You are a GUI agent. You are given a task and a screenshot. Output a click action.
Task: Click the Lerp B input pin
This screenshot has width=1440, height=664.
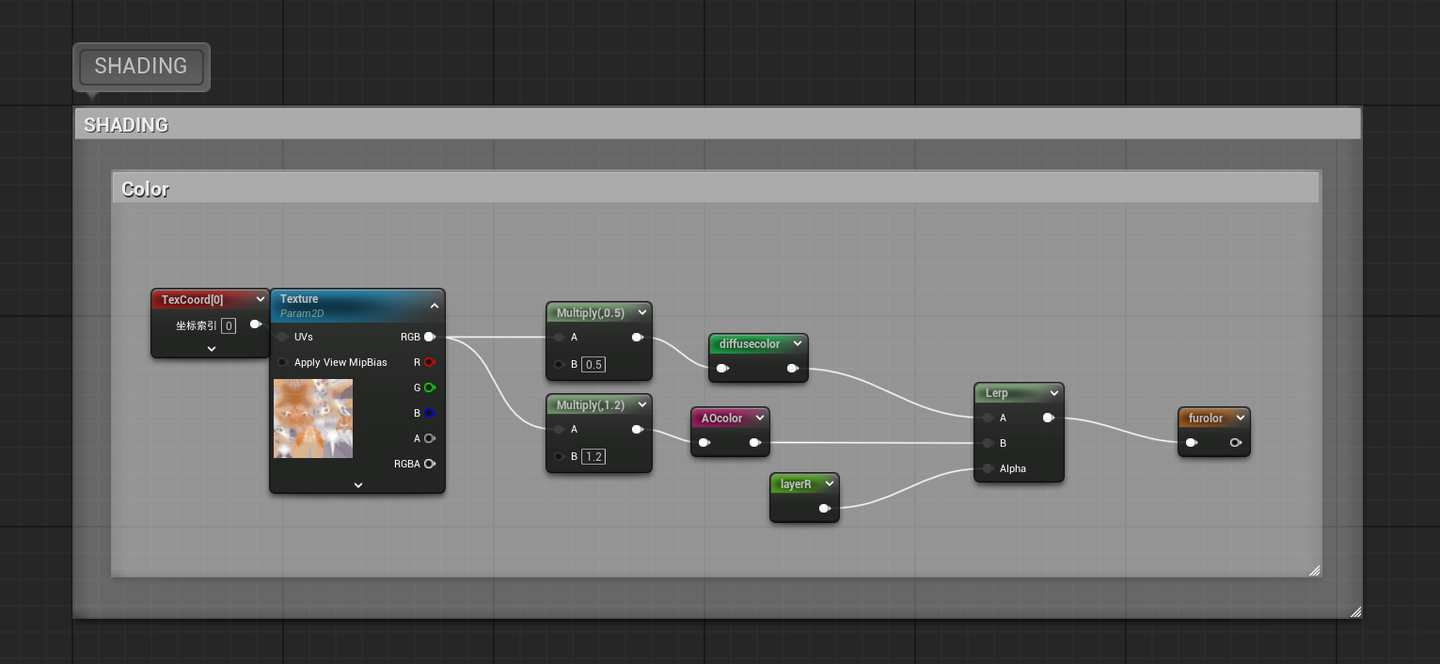point(988,443)
